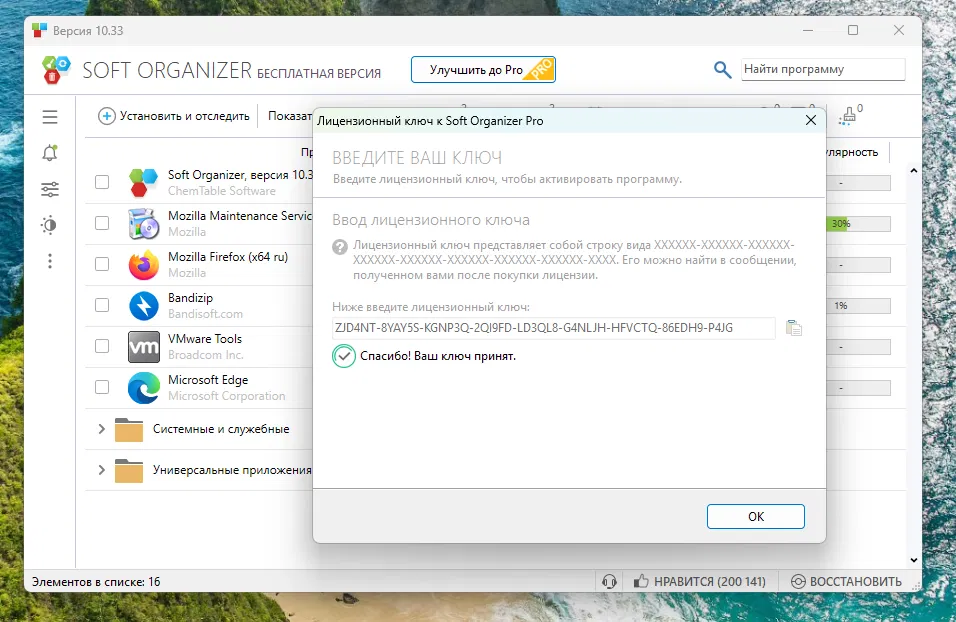This screenshot has height=622, width=956.
Task: Click the Универсальные приложения folder icon
Action: tap(129, 470)
